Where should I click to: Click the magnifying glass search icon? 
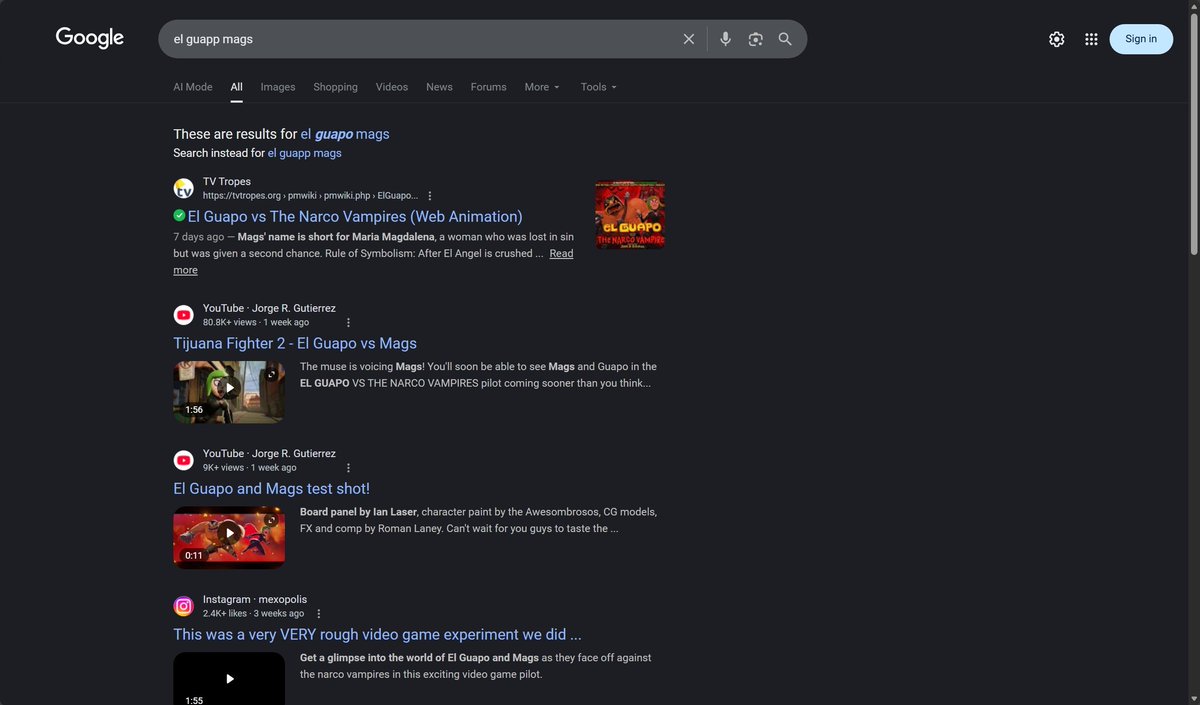pos(785,39)
